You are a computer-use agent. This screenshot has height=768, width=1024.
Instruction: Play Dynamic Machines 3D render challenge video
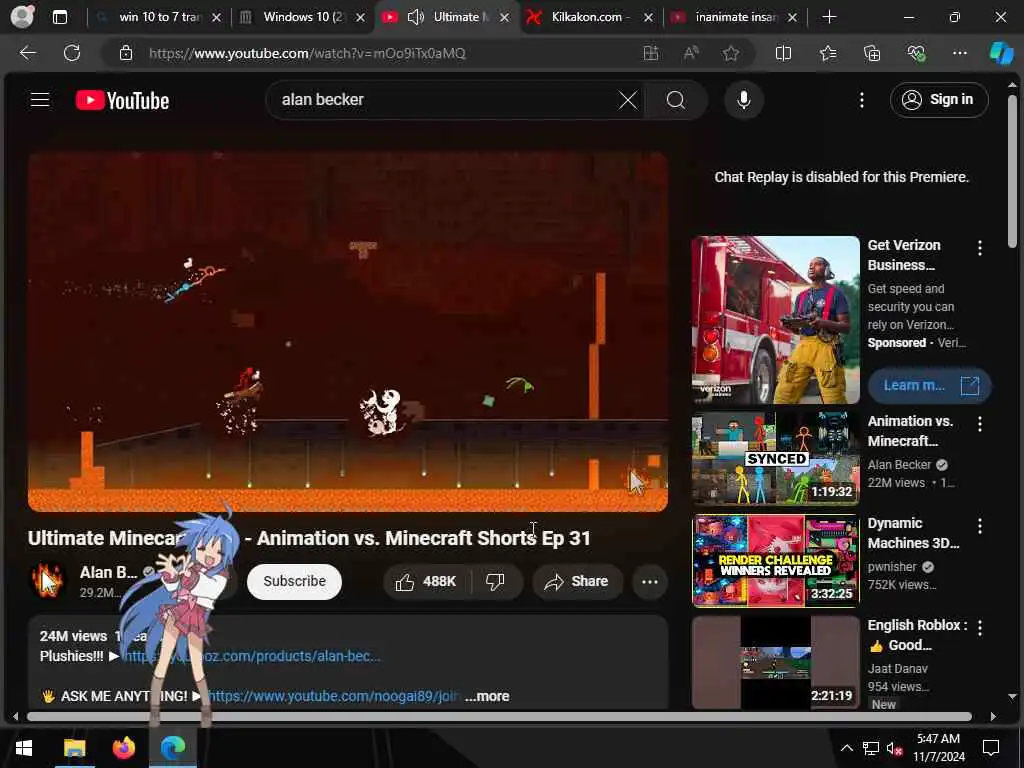click(775, 560)
